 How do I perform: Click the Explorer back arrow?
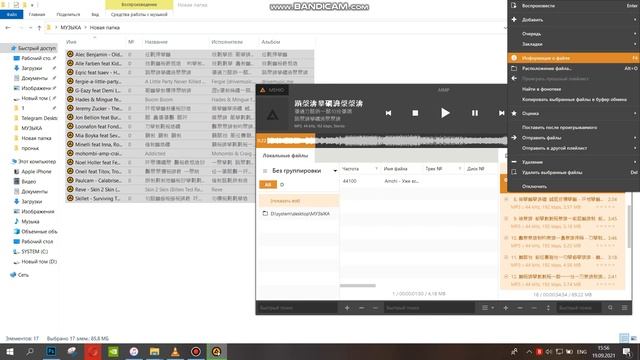(x=8, y=28)
